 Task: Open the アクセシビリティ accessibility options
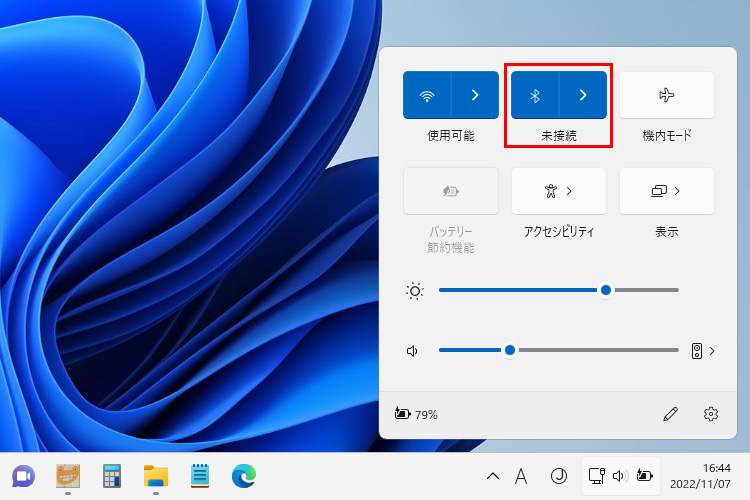click(558, 191)
